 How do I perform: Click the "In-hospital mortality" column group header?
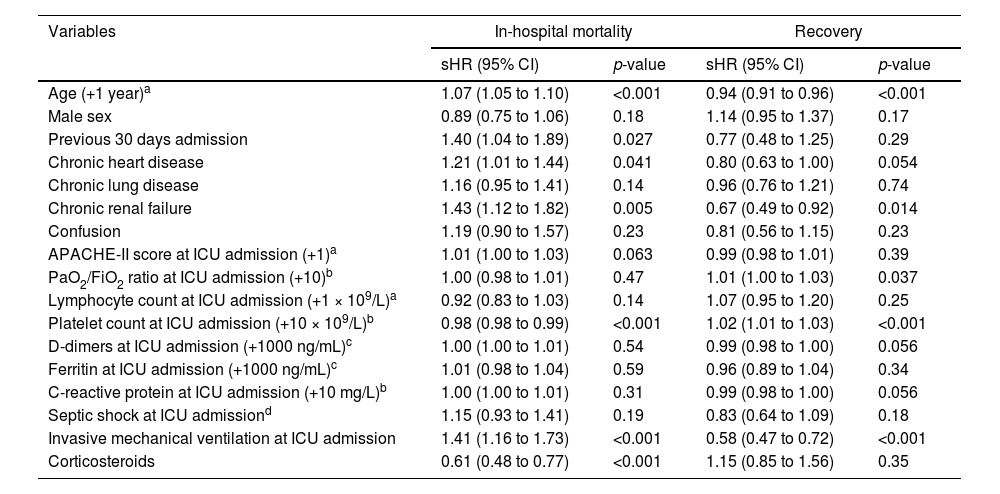[563, 31]
